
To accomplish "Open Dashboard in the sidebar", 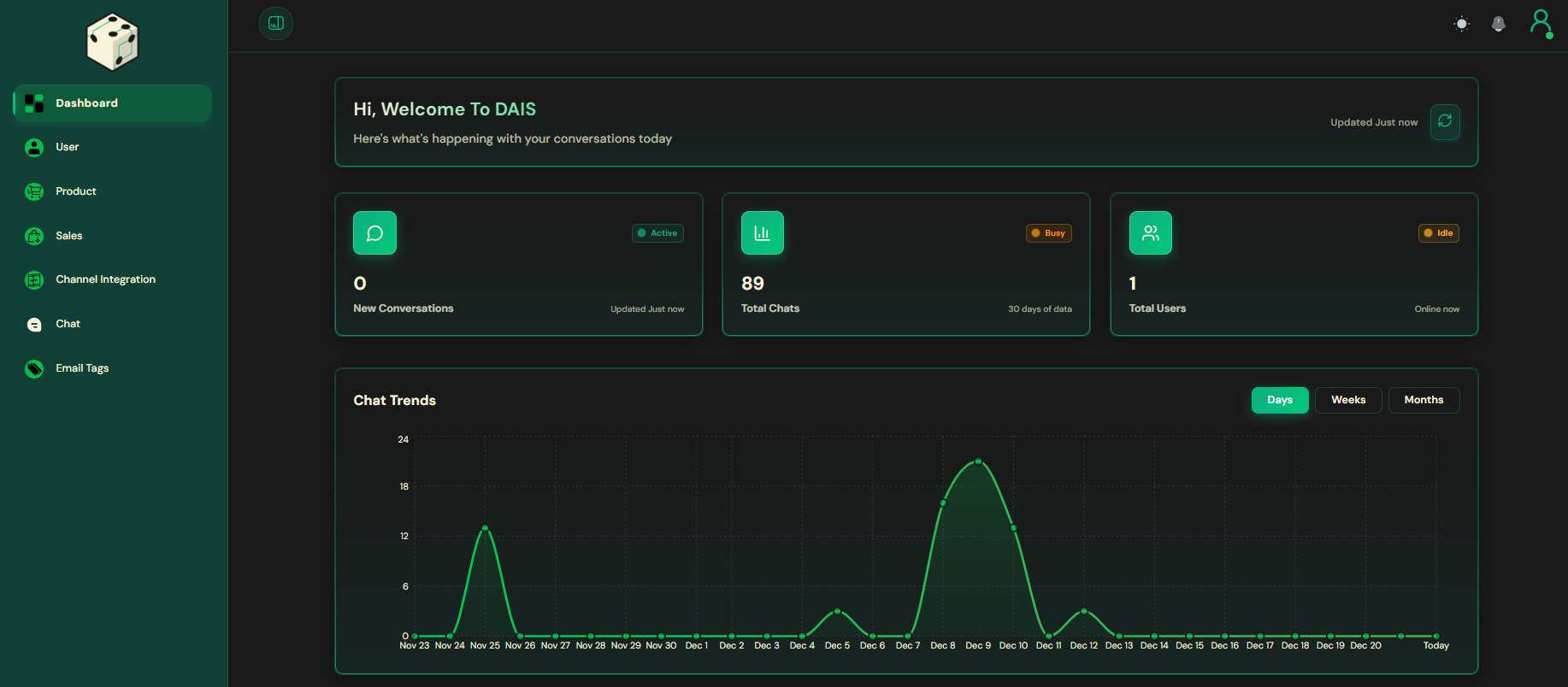I will click(x=112, y=103).
